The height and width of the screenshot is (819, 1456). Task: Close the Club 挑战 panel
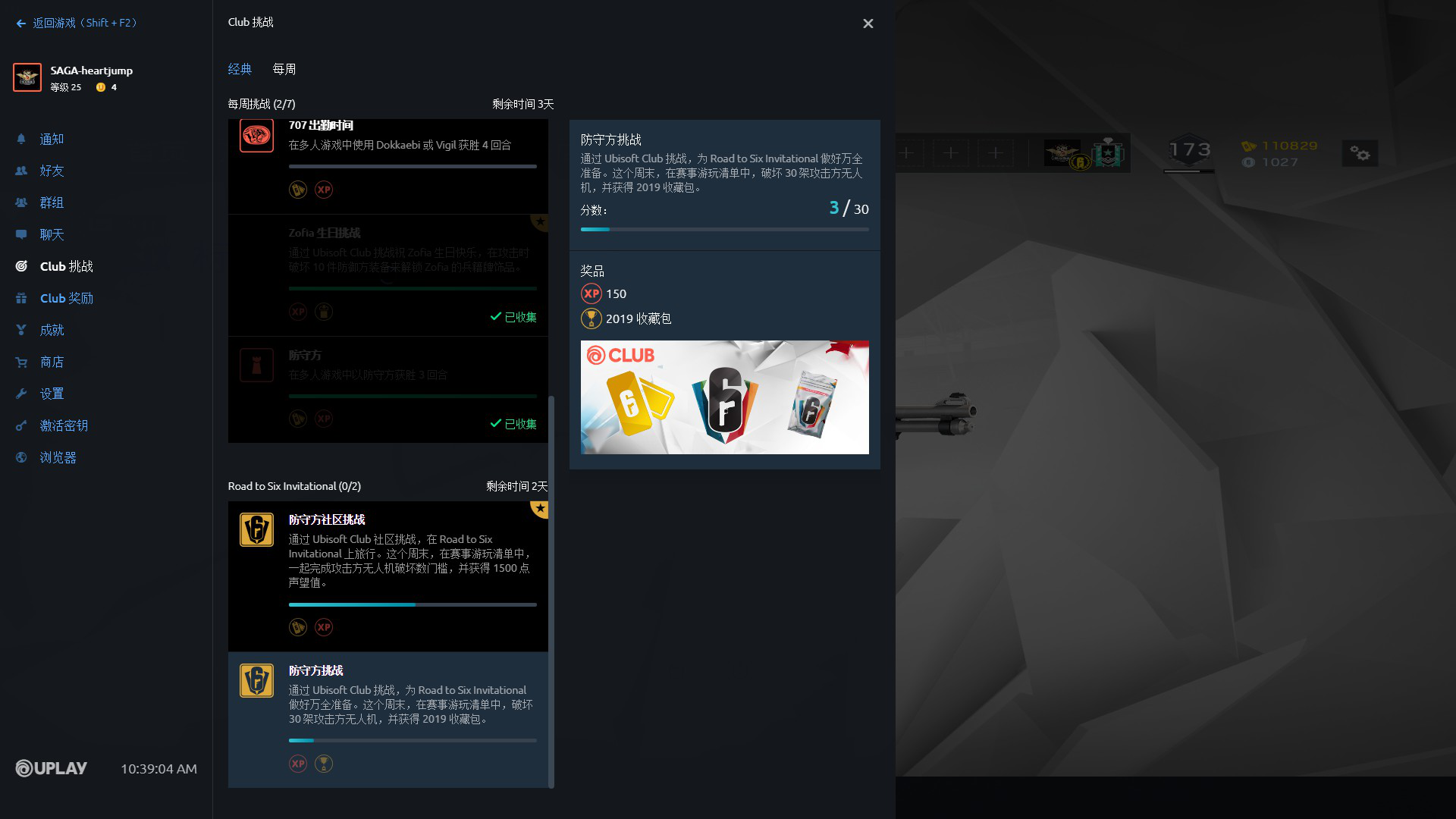pyautogui.click(x=868, y=24)
